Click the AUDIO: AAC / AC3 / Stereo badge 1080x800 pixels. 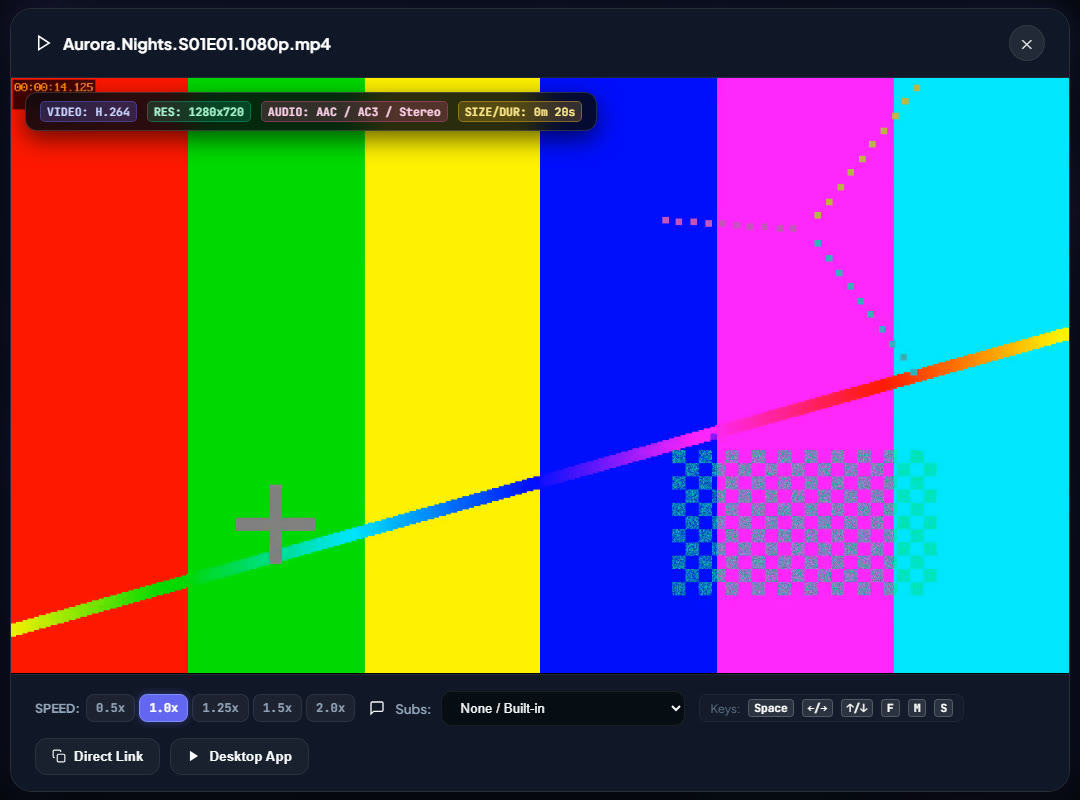(354, 112)
